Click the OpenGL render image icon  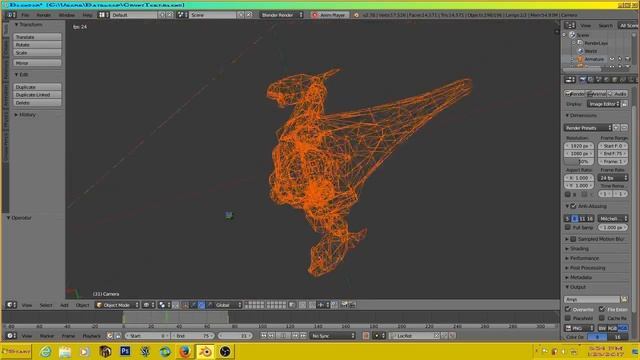point(345,305)
